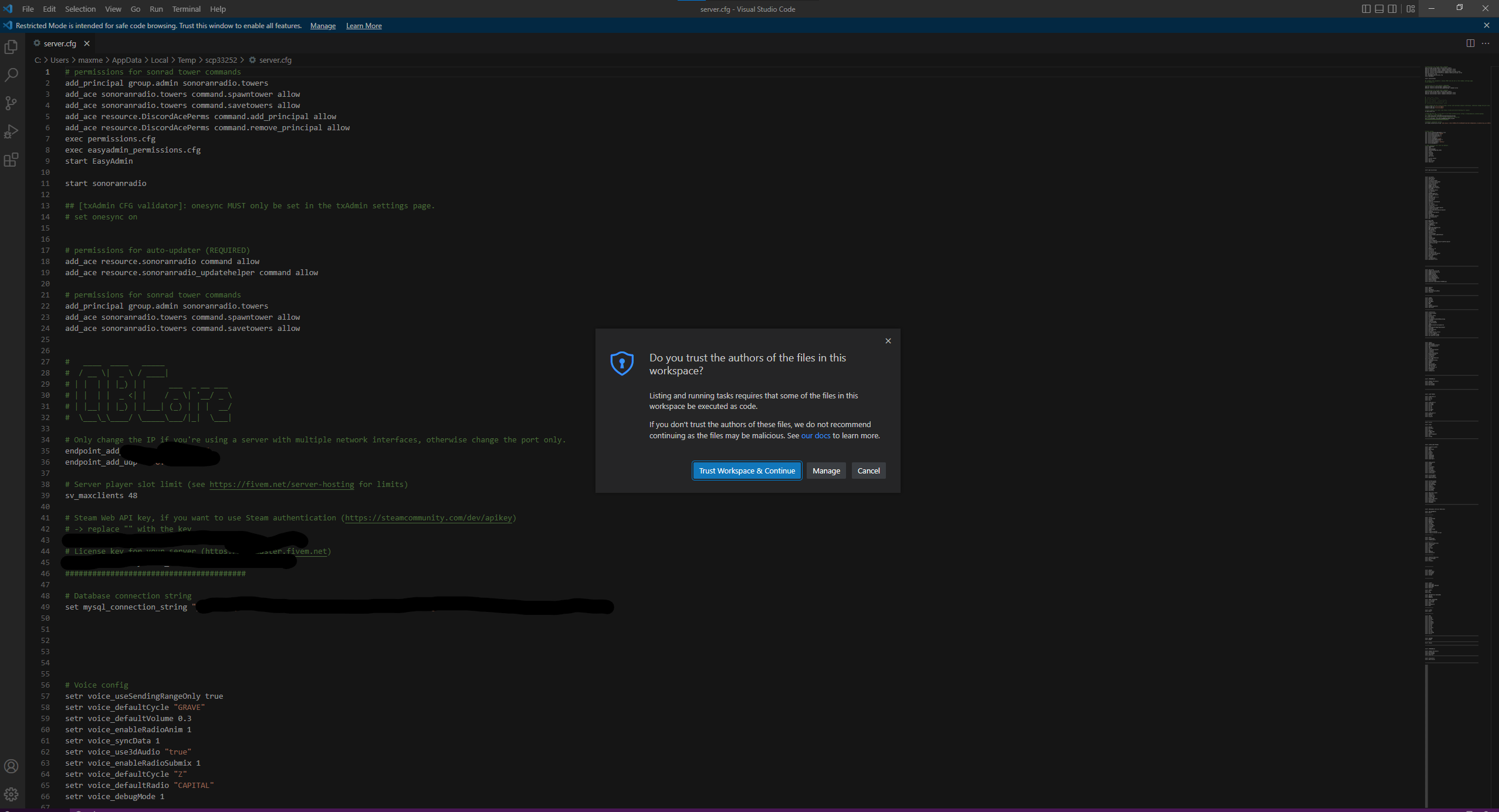Open the Accounts menu icon
Screen dimensions: 1499x812
click(11, 766)
